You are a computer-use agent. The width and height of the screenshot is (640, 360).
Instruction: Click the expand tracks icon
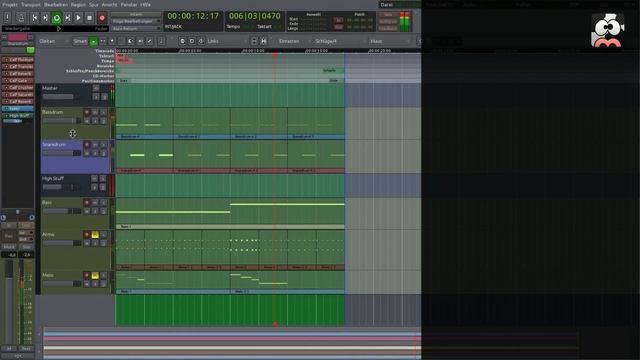pos(254,41)
